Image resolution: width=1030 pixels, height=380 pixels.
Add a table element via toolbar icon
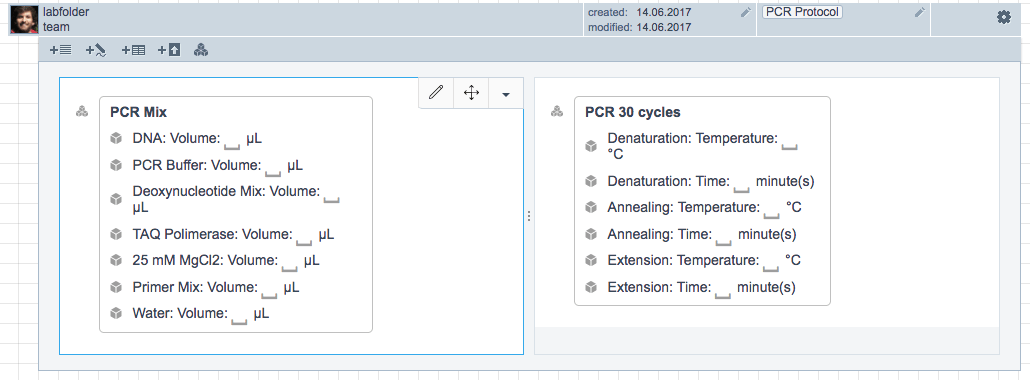point(133,50)
